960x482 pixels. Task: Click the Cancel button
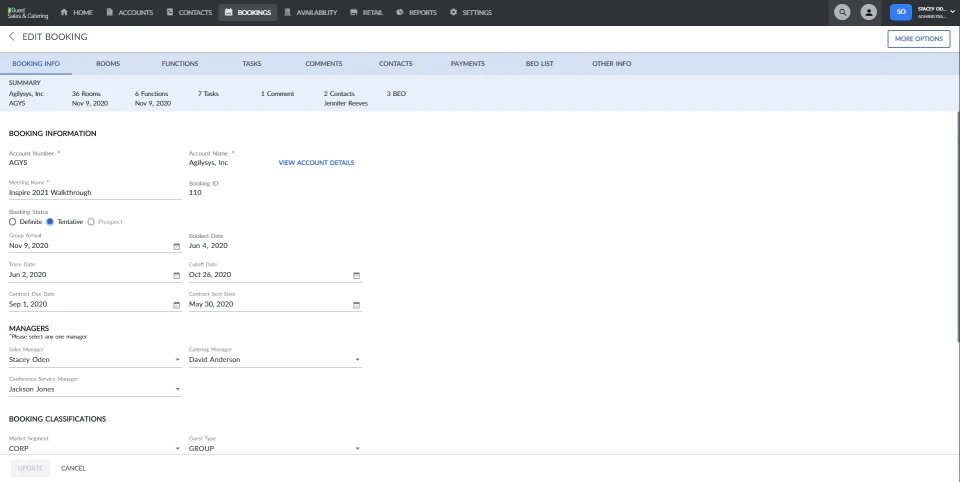(73, 469)
